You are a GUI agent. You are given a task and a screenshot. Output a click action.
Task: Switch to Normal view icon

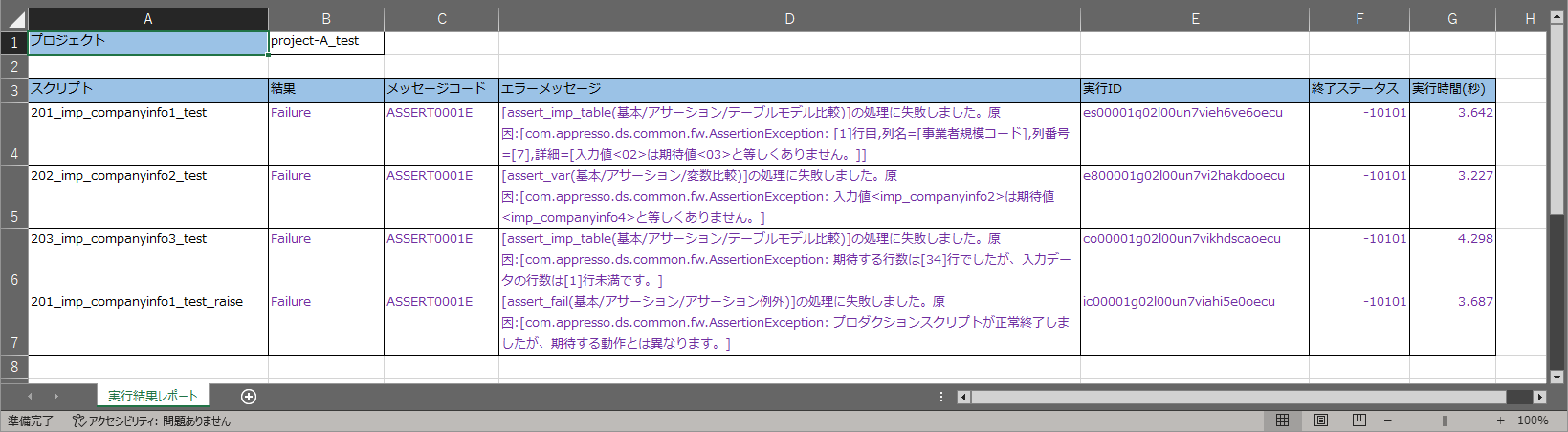1282,421
